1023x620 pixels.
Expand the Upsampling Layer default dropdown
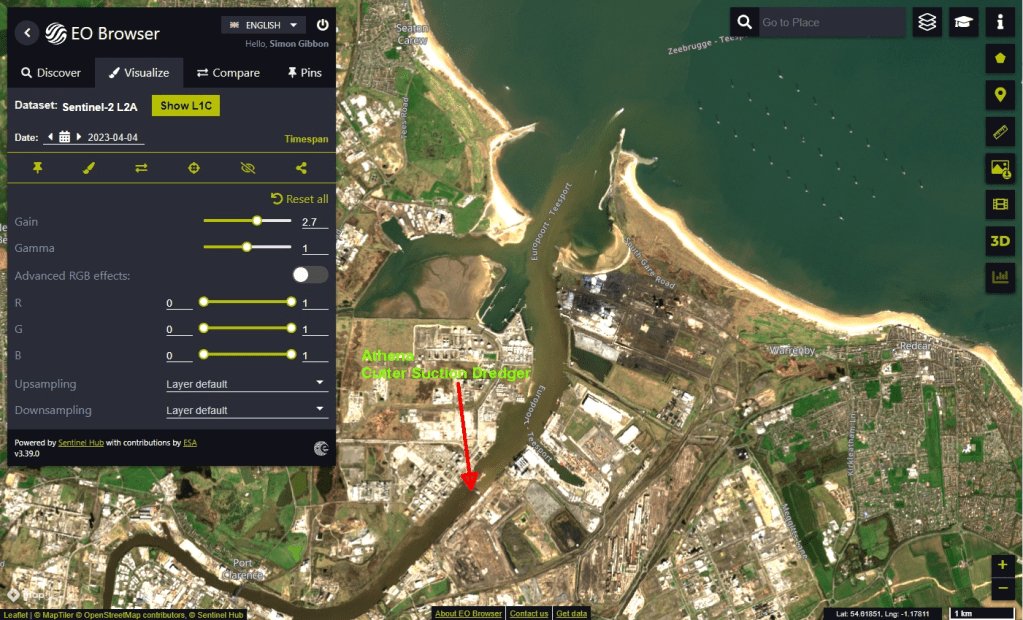pyautogui.click(x=246, y=383)
